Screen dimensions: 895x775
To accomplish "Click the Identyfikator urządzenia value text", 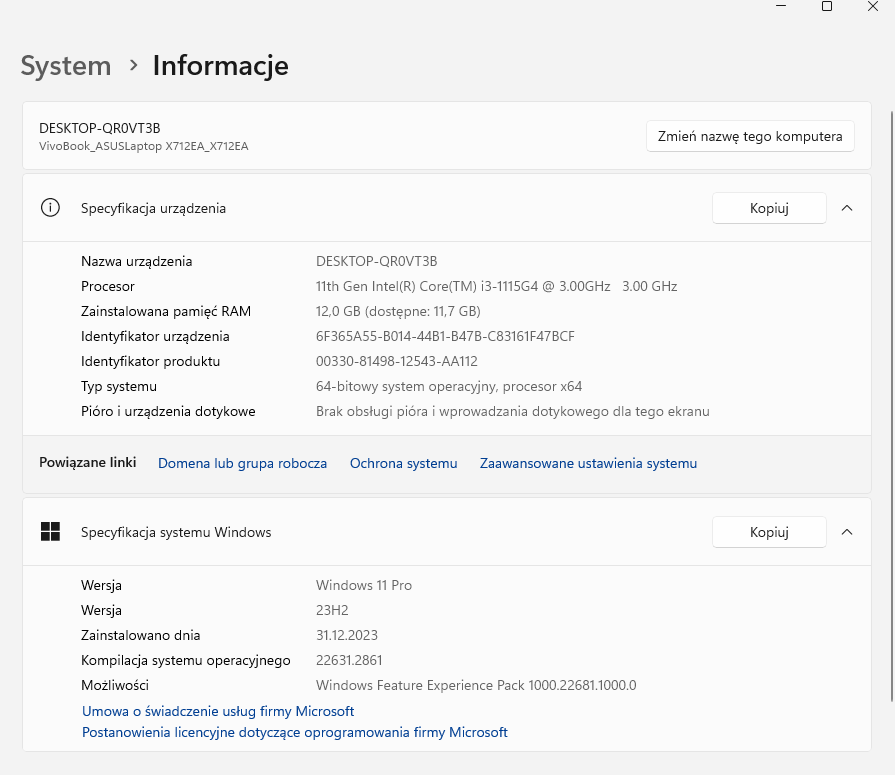I will (445, 336).
